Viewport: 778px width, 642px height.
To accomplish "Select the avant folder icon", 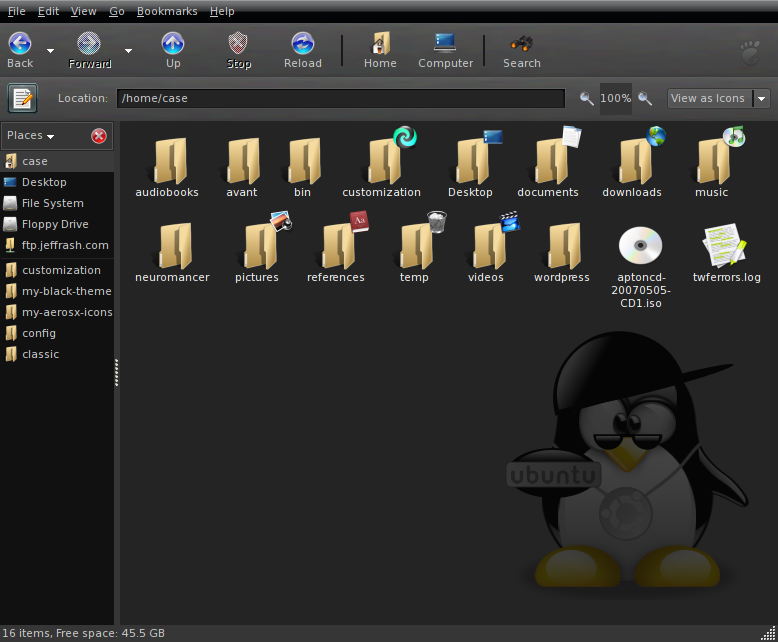I will [242, 161].
